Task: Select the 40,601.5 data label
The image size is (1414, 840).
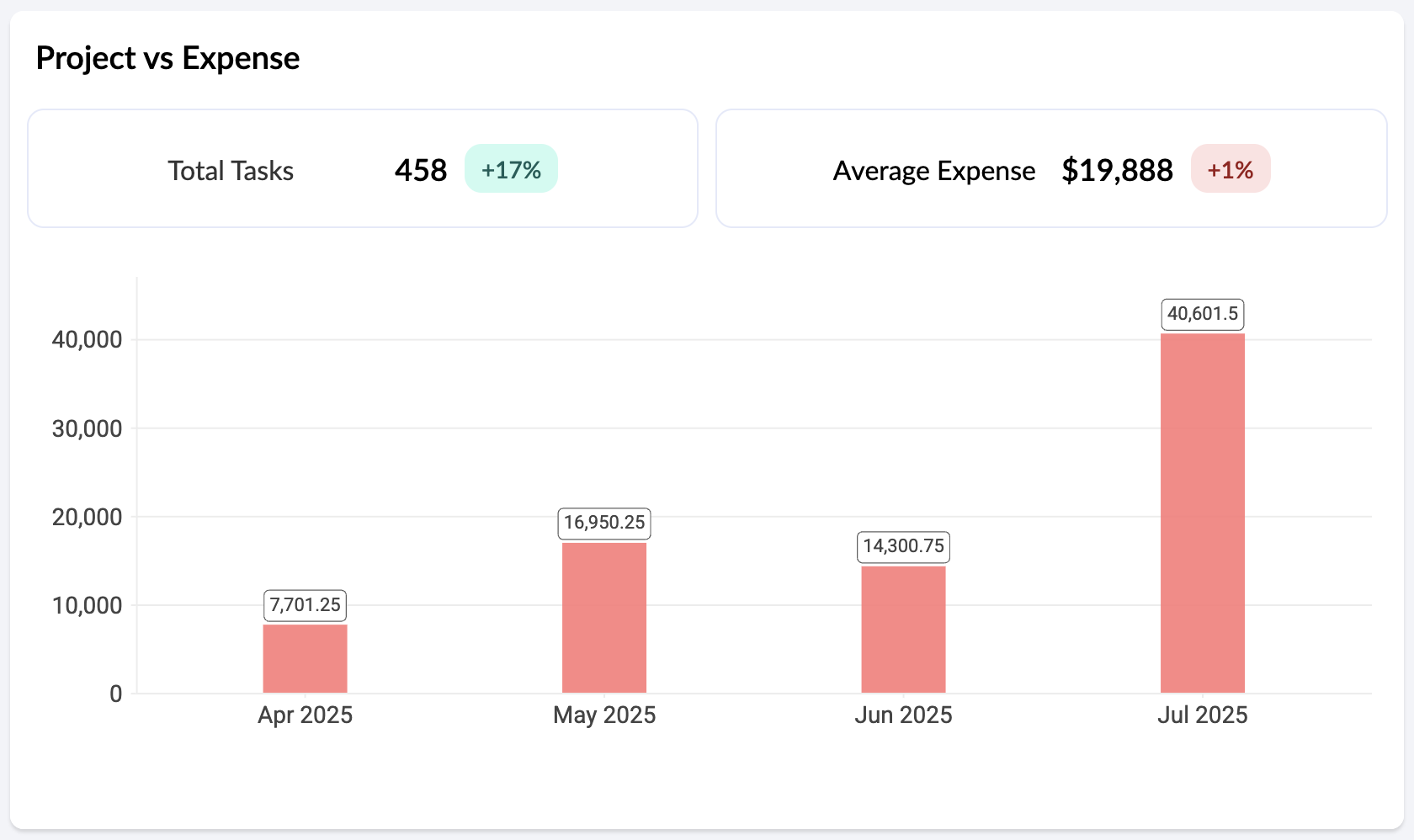Action: click(x=1202, y=314)
